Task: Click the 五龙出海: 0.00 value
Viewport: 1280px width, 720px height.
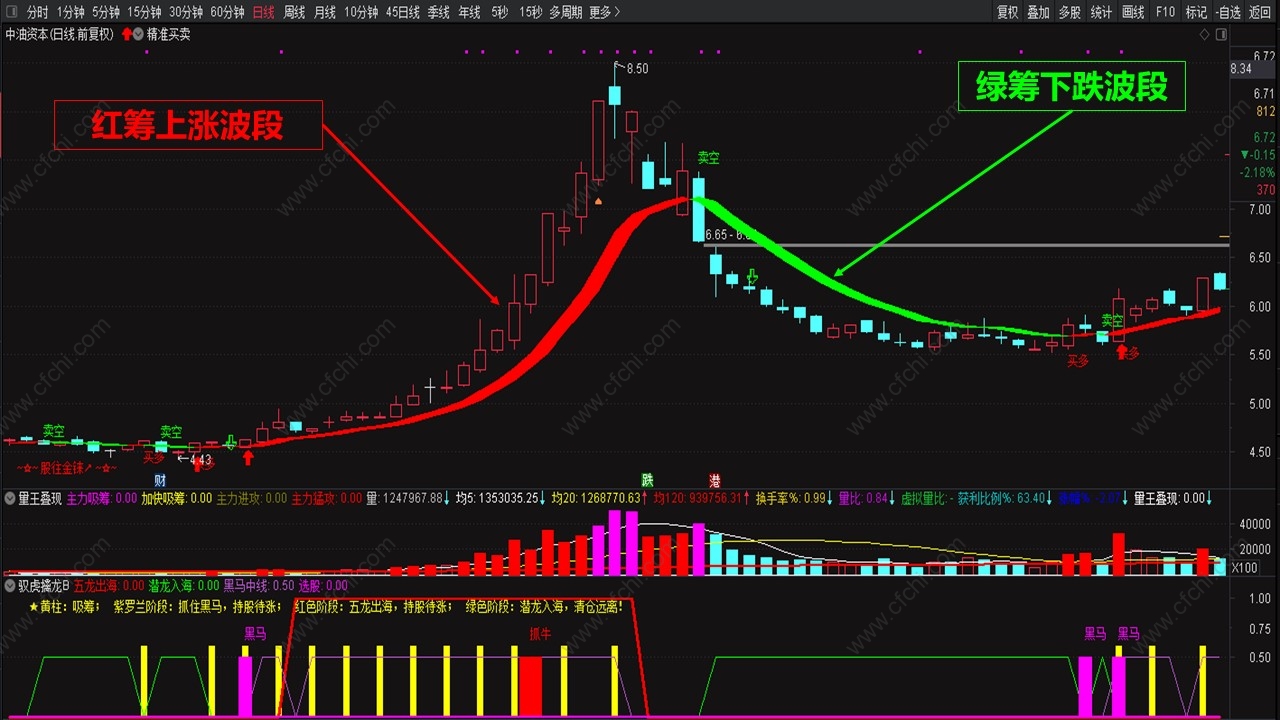Action: tap(109, 586)
